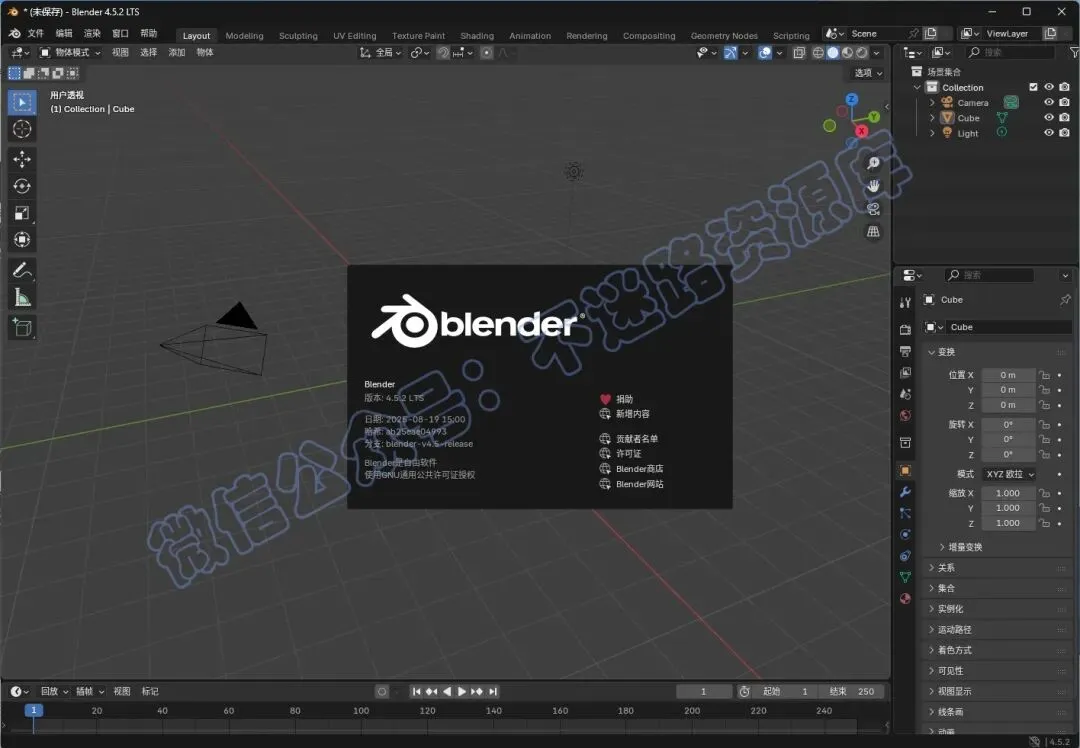This screenshot has height=748, width=1080.
Task: Open the Modifiers wrench tab
Action: (905, 492)
